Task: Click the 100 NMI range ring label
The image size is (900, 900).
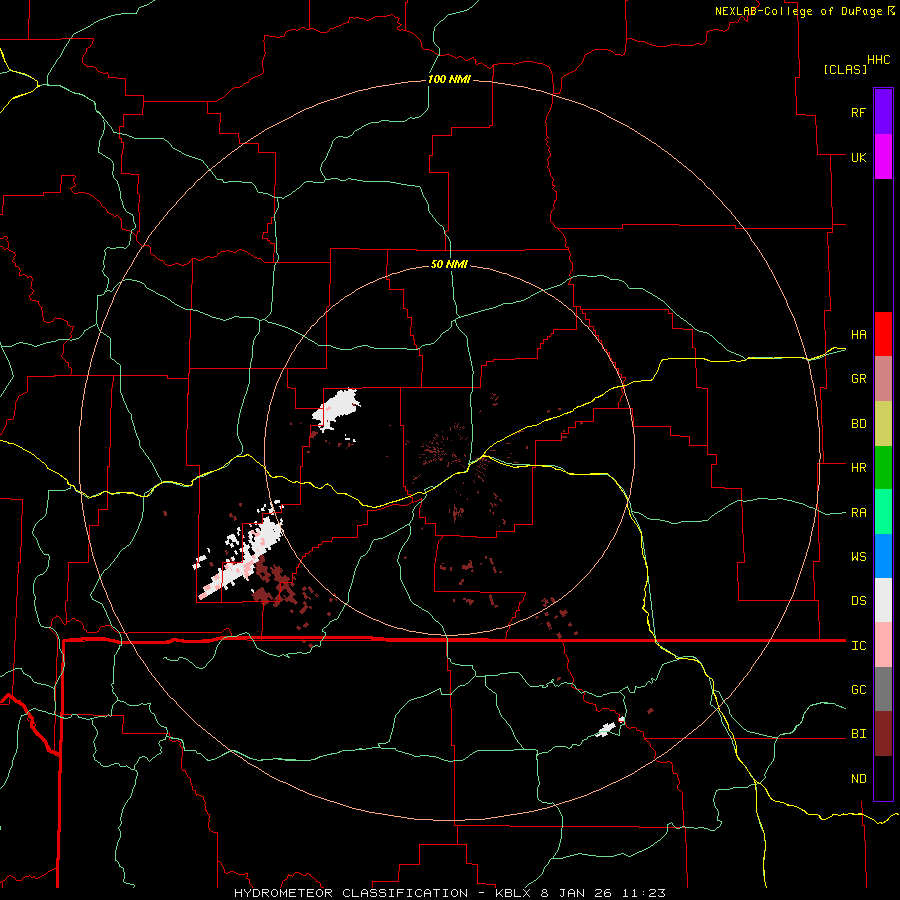Action: tap(449, 79)
